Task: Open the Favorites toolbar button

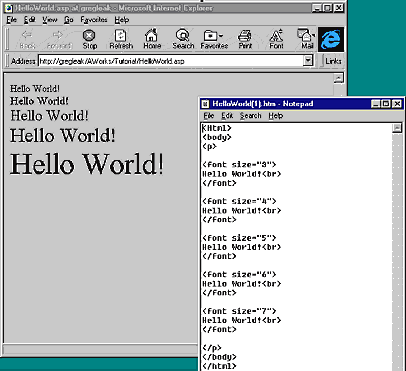Action: click(214, 39)
